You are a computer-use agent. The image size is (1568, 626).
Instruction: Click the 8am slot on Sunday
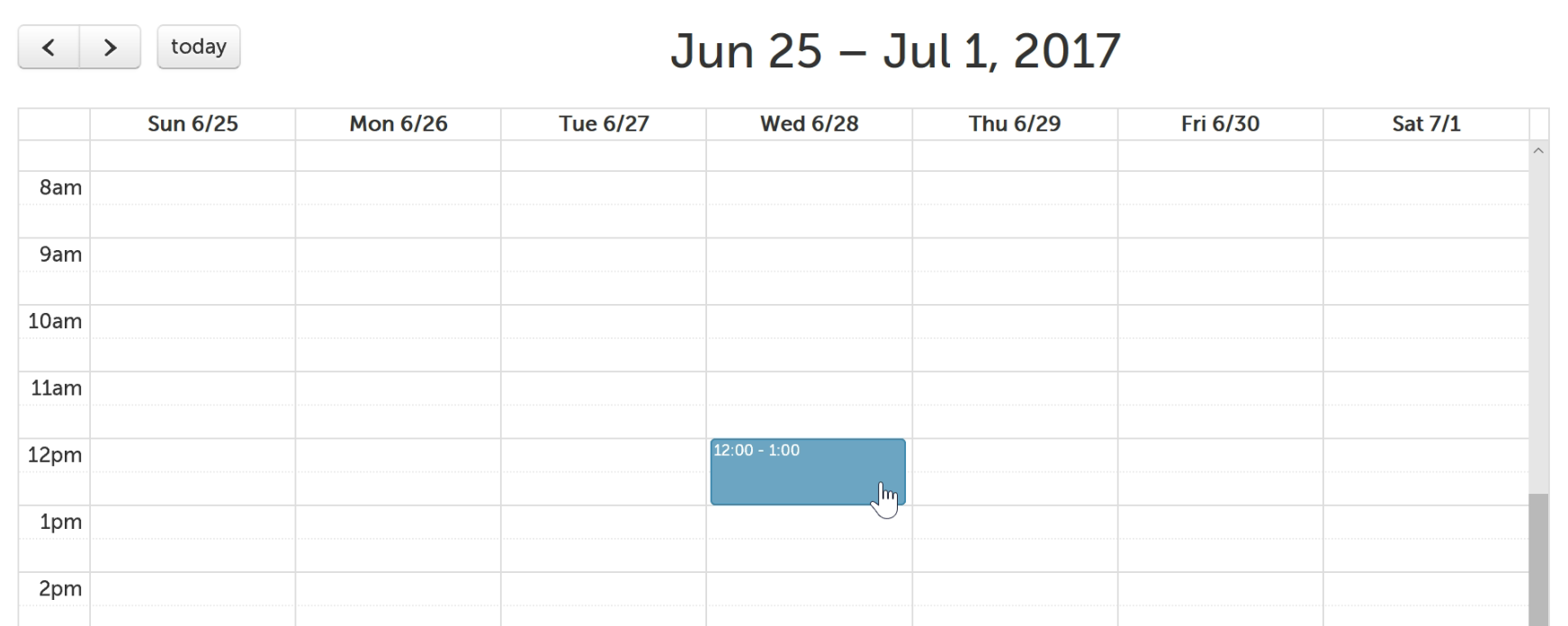[193, 188]
